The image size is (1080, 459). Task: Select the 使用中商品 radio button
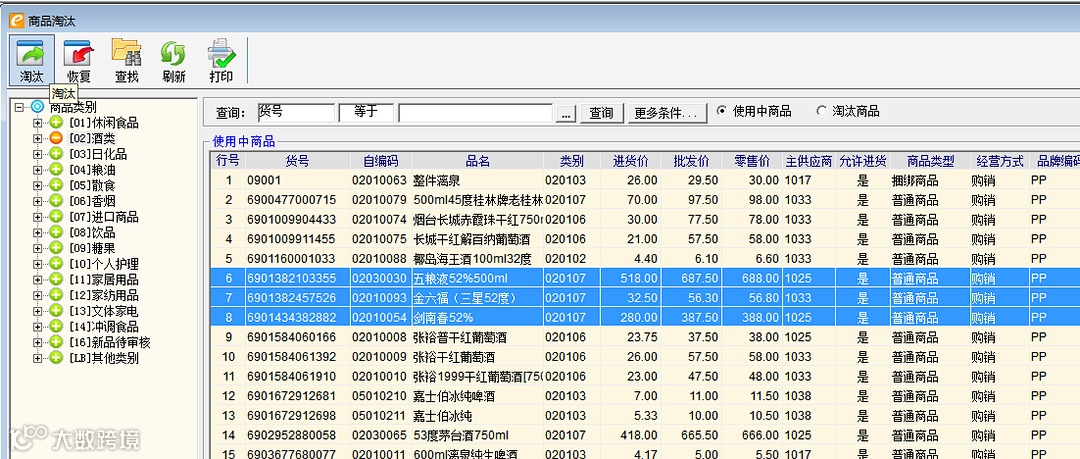[721, 111]
